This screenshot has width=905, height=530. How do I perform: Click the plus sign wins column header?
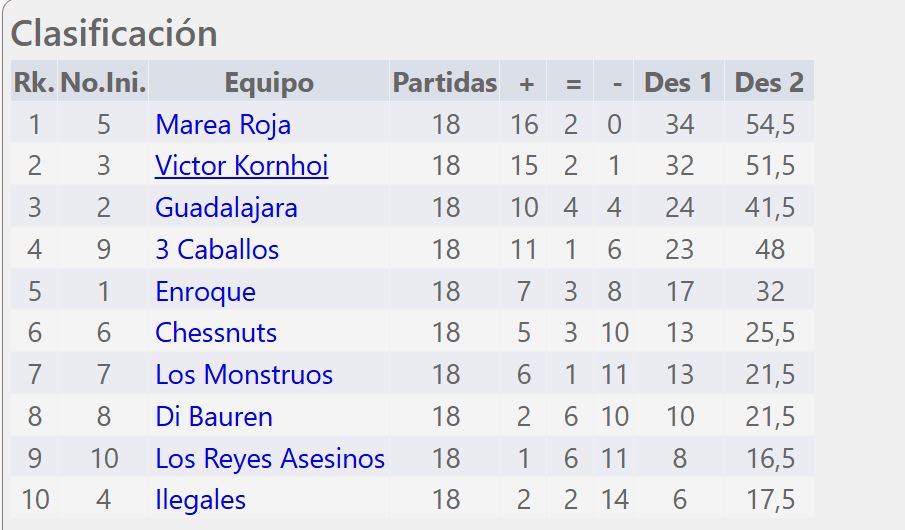point(526,83)
